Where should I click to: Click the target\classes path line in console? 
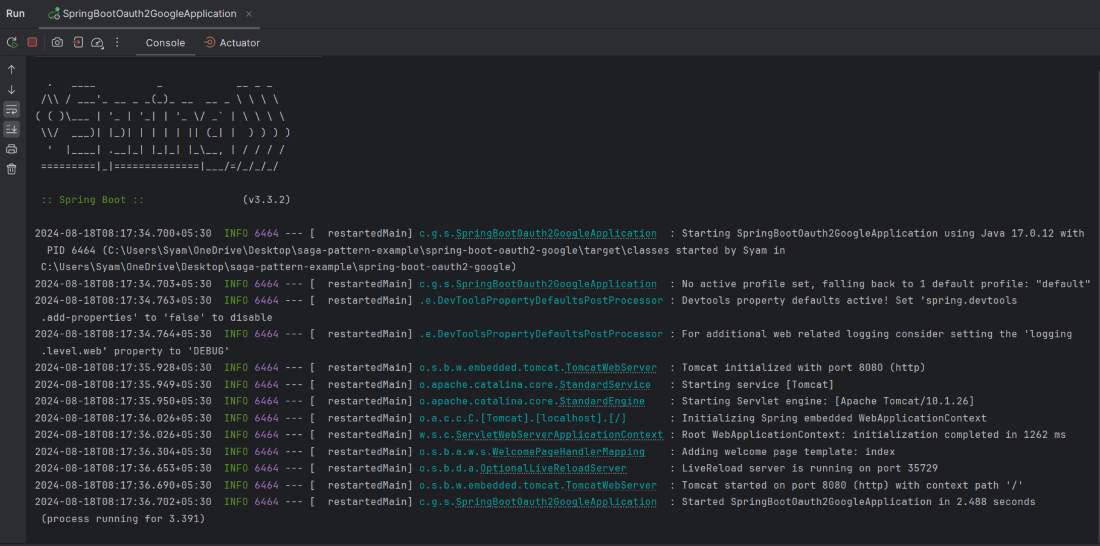point(416,250)
